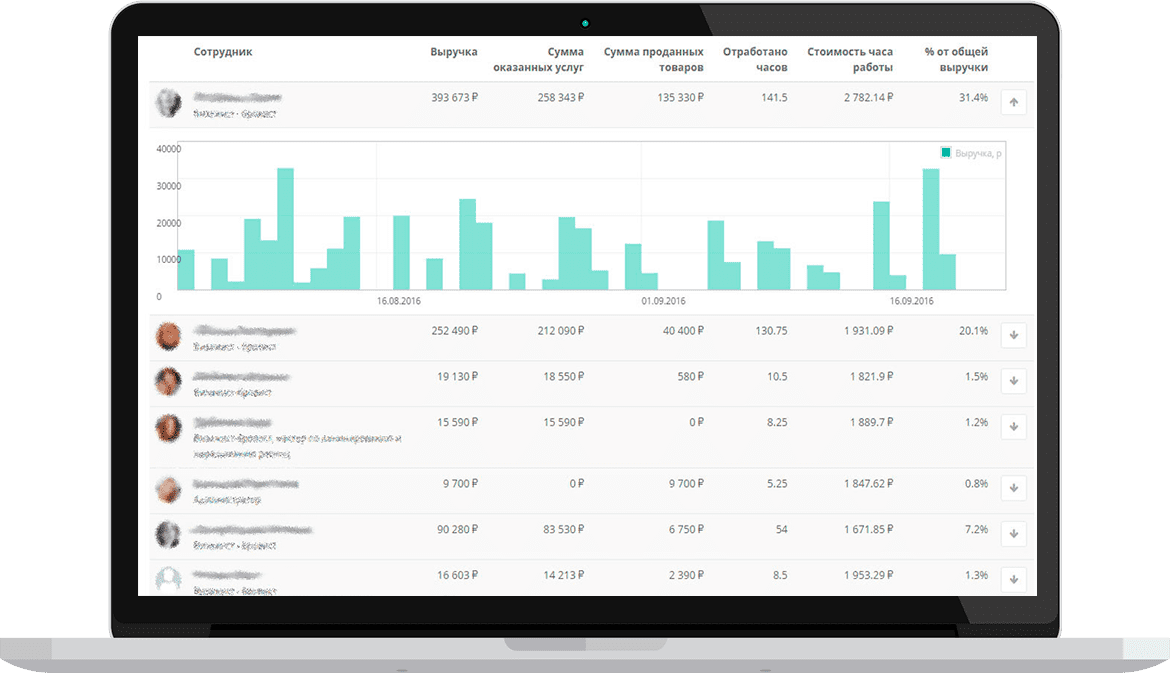Select the 90 280 ₽ revenue cell
1170x673 pixels.
pos(457,529)
